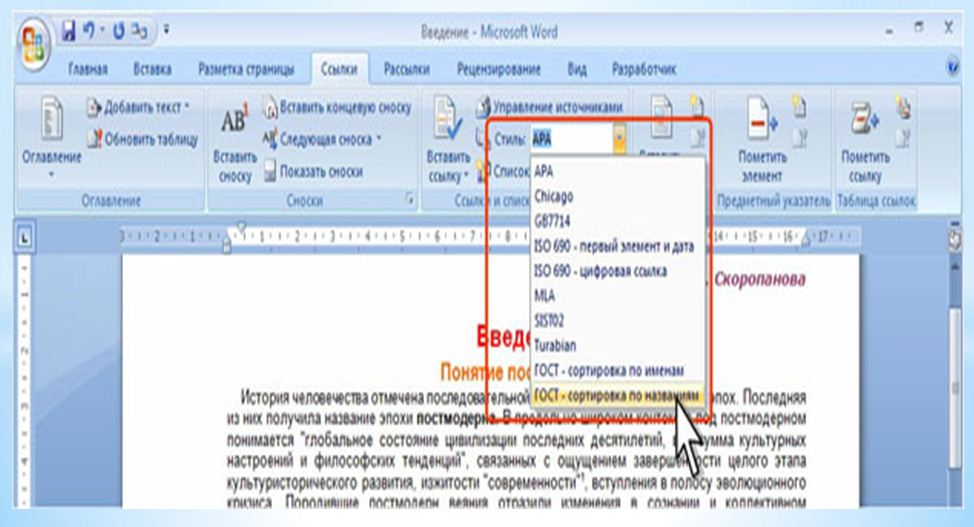Insert endnote with Вставить концевую сноску
974x527 pixels.
[337, 108]
